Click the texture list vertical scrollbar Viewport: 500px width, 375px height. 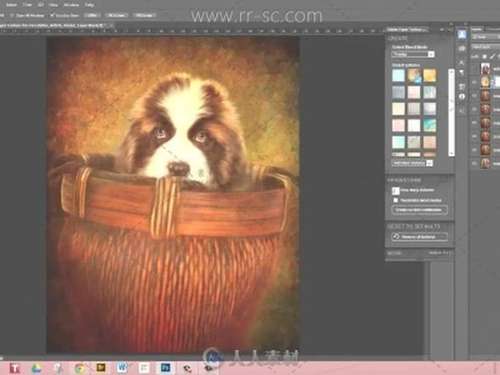pos(451,112)
